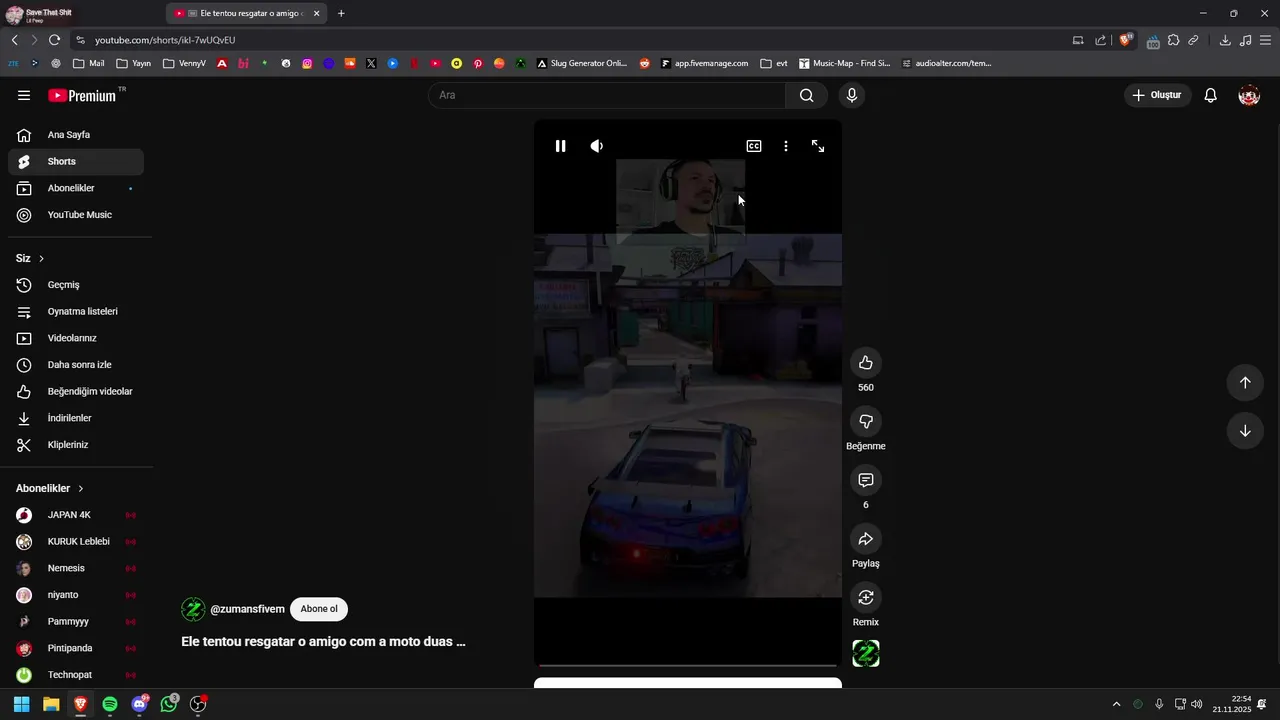Open the comments with 6 replies
Viewport: 1280px width, 720px height.
[x=866, y=480]
